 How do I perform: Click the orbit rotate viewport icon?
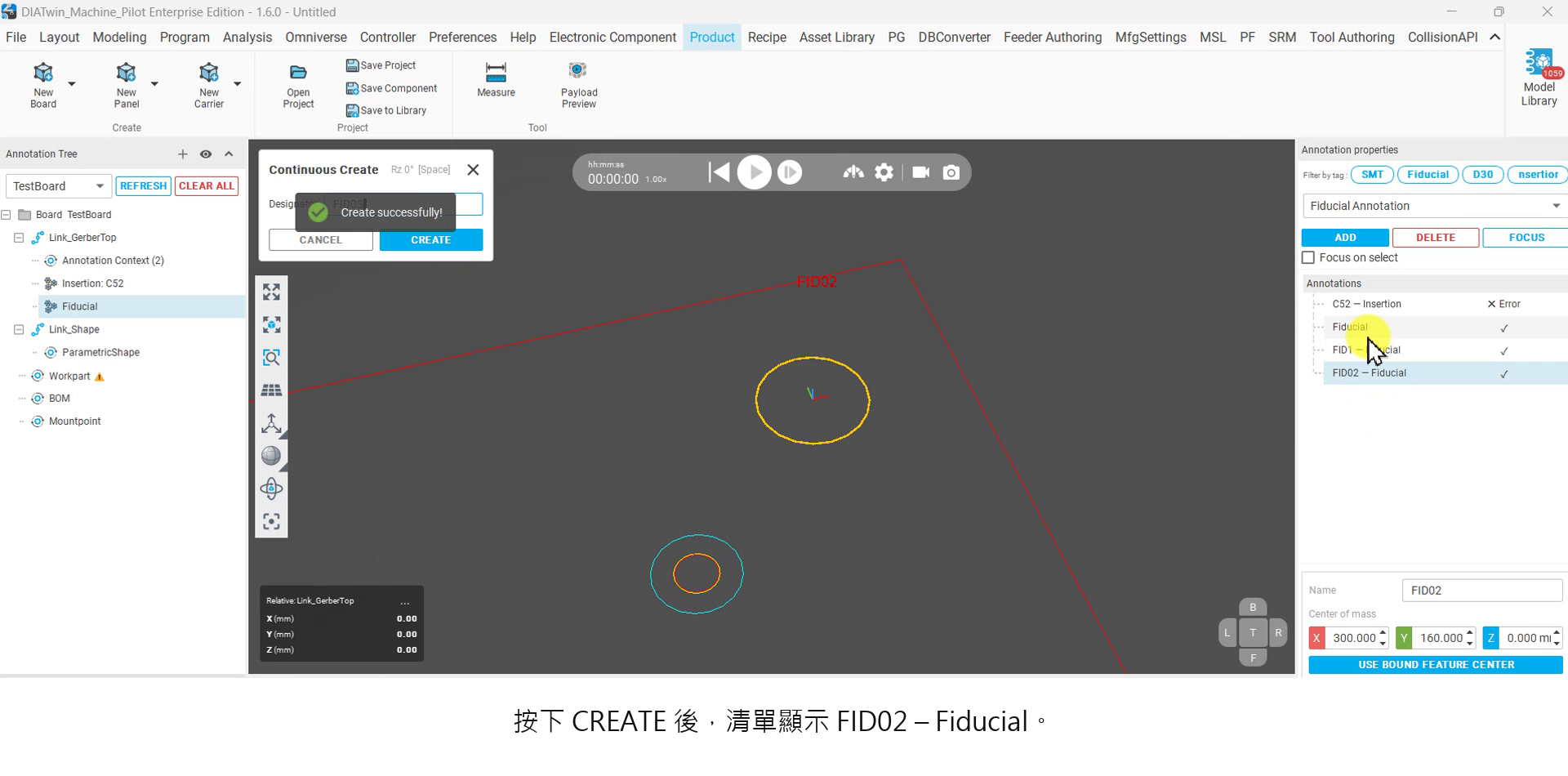coord(271,488)
